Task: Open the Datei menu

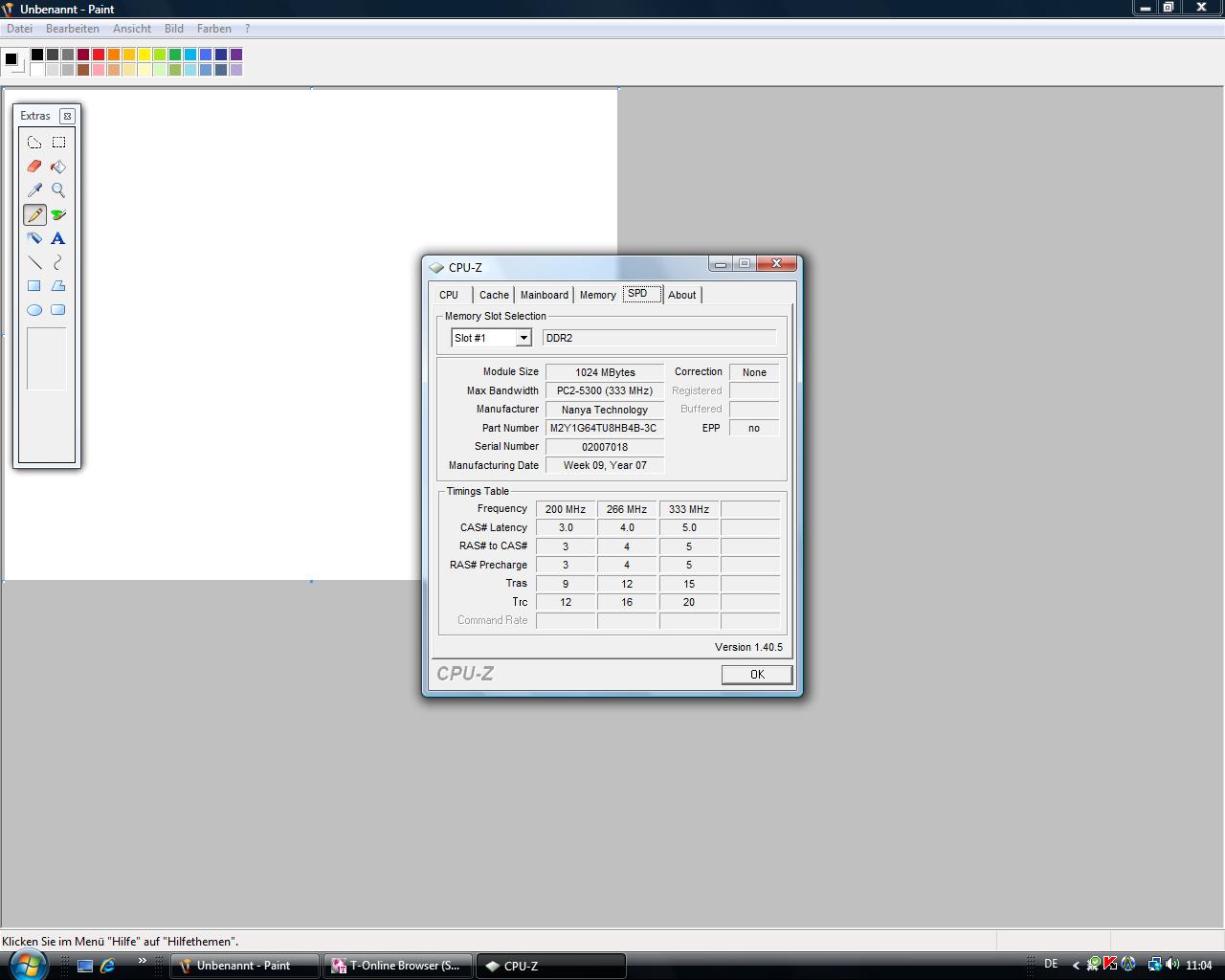Action: [19, 29]
